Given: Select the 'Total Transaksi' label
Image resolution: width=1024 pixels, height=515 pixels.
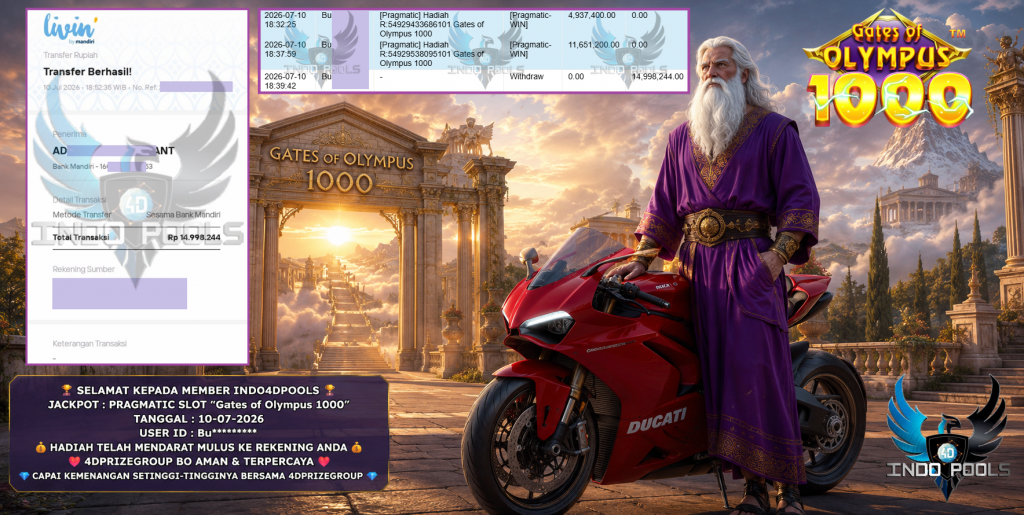Looking at the screenshot, I should pos(80,238).
